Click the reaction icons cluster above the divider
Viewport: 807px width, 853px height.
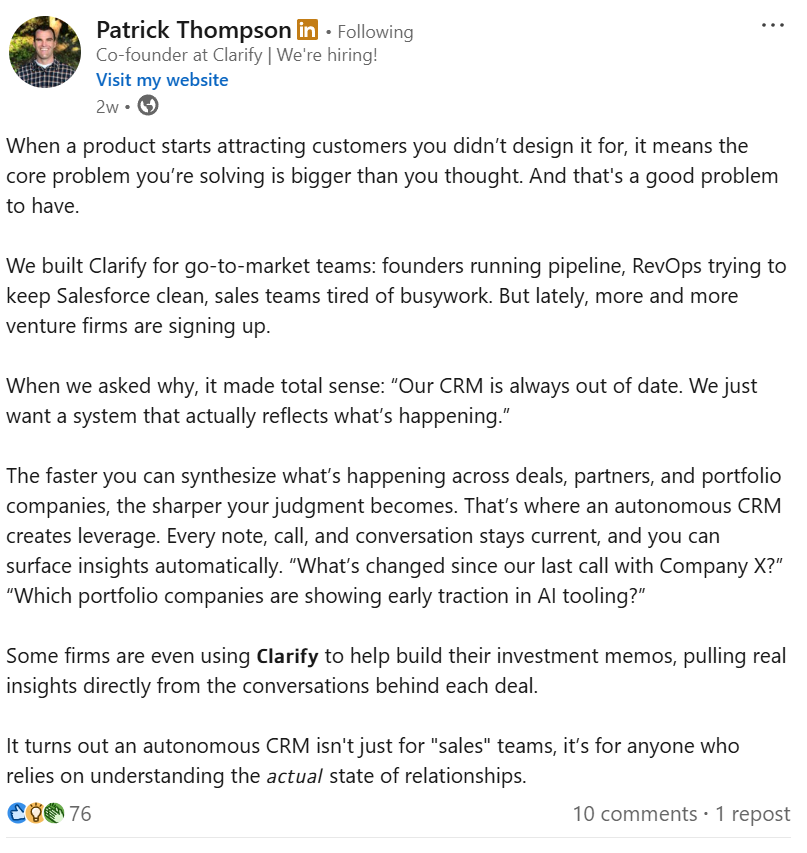[x=35, y=812]
